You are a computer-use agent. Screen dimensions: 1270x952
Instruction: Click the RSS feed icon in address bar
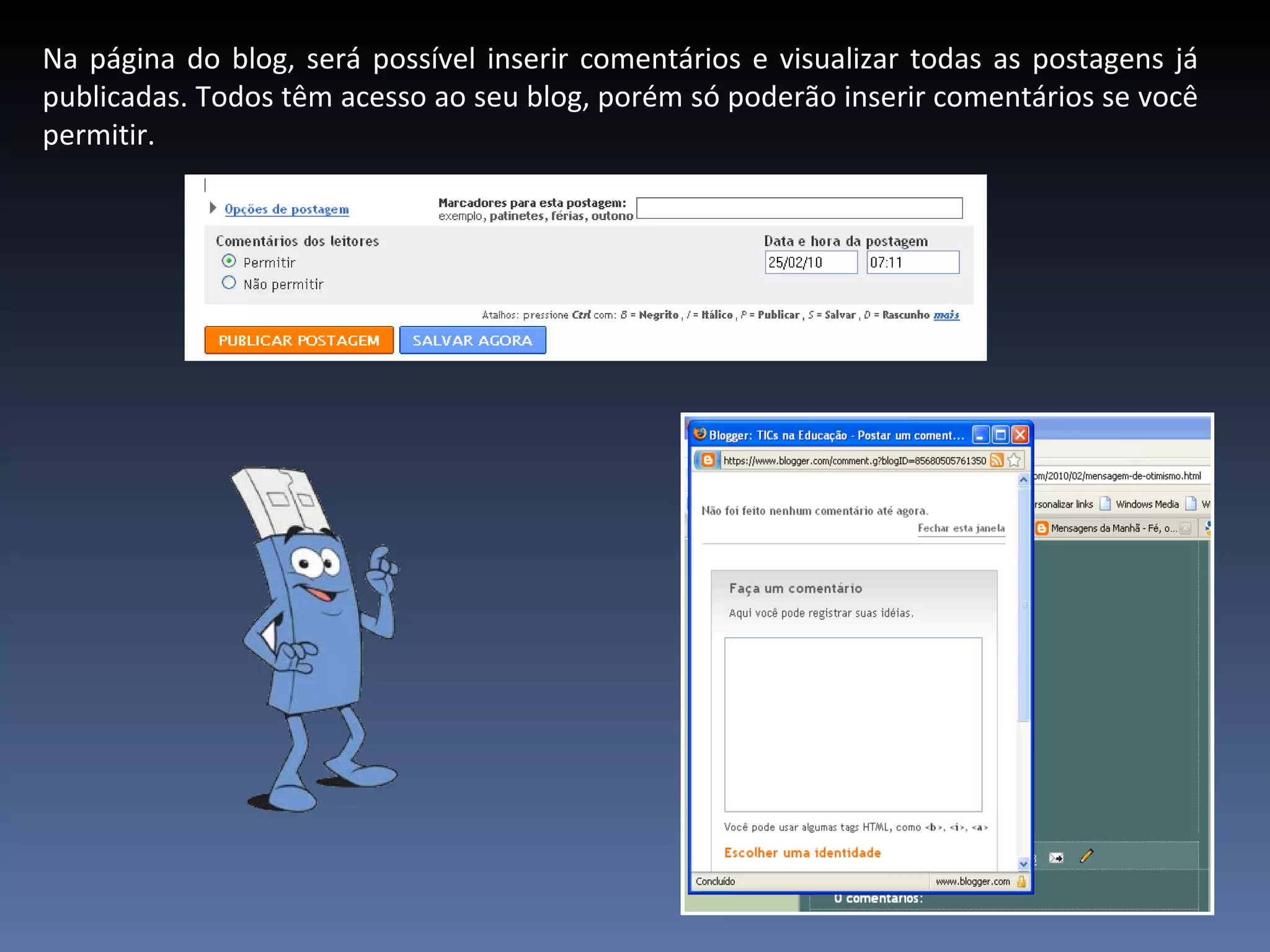click(x=997, y=460)
